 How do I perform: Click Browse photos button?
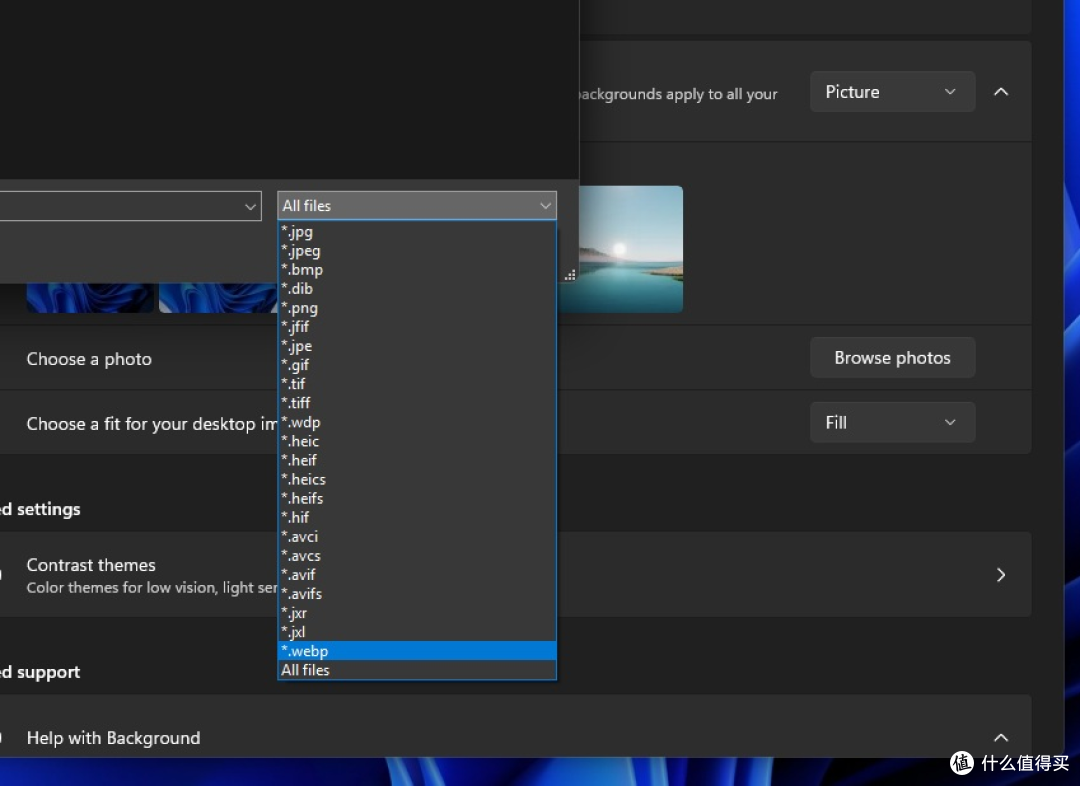click(x=892, y=358)
